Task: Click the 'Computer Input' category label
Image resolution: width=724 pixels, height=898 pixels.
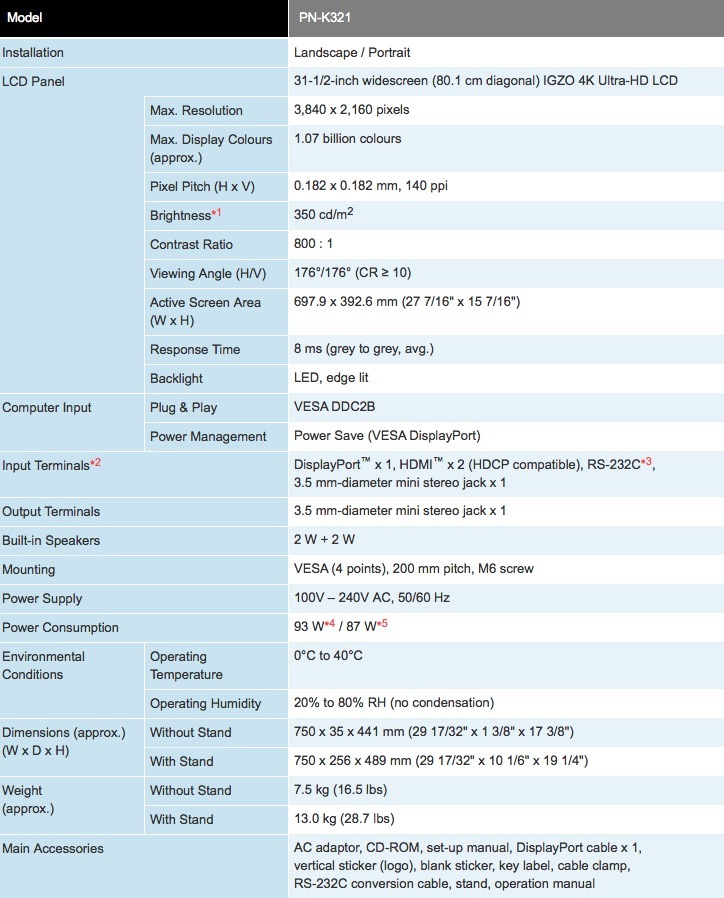Action: (47, 408)
